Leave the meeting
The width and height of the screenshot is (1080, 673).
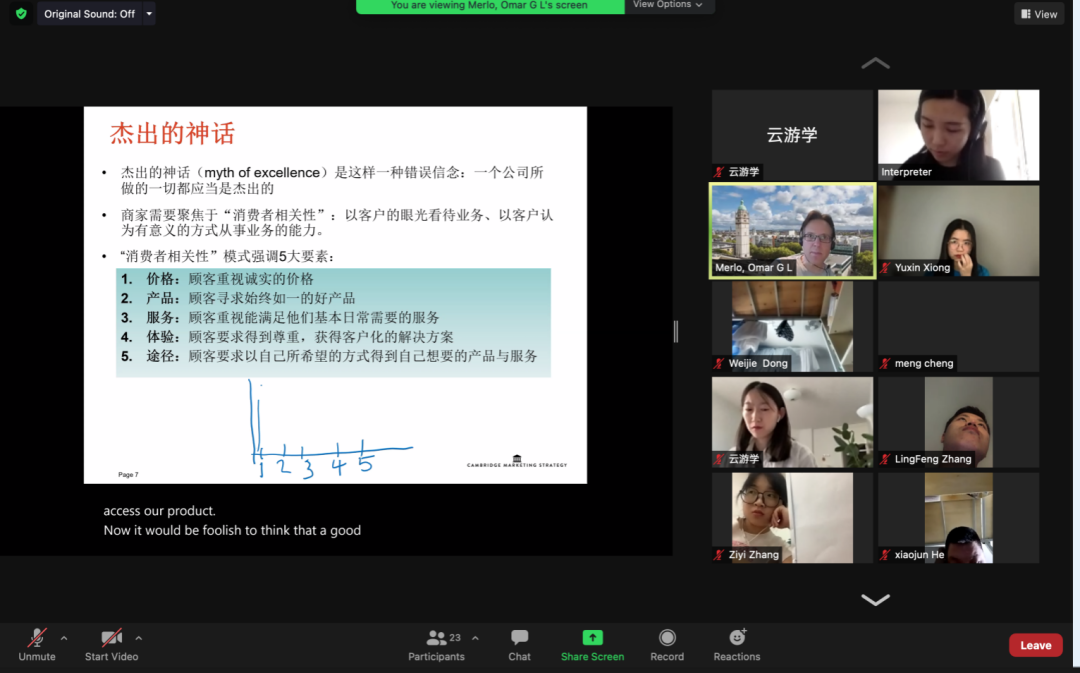click(x=1035, y=645)
